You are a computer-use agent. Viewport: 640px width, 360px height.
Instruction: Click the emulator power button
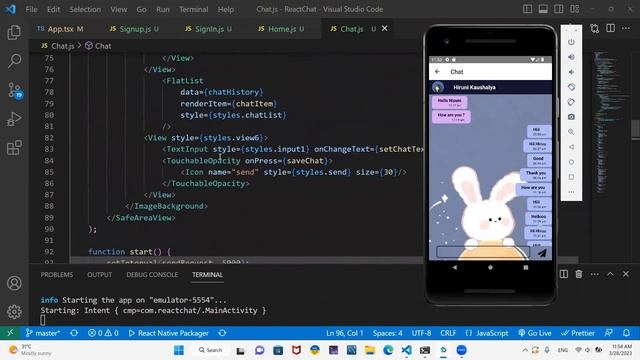571,42
